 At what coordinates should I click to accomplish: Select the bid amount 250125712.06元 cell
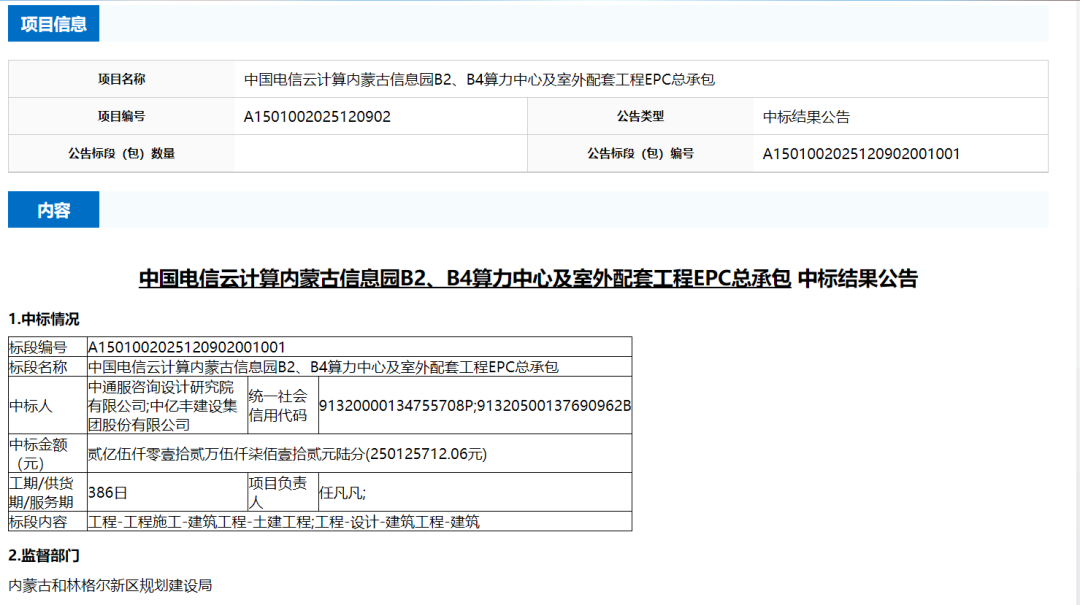360,453
